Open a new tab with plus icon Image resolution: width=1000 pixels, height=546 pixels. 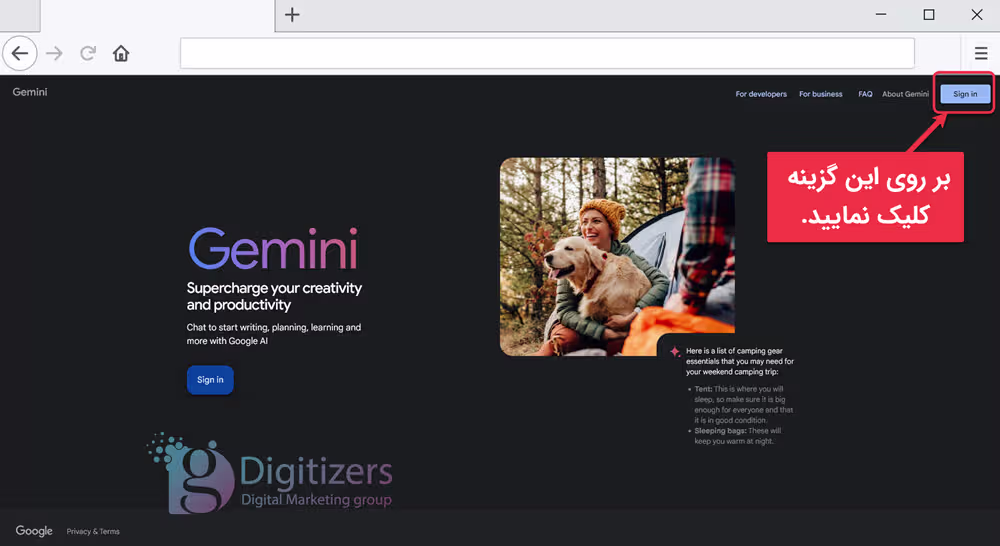click(x=292, y=14)
